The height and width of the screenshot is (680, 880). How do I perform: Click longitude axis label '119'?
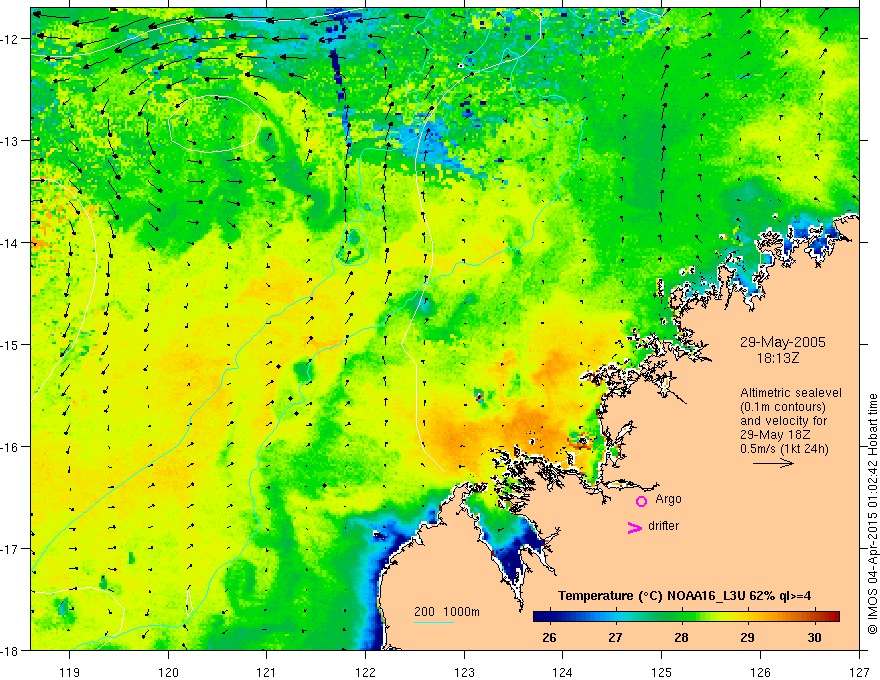(x=70, y=672)
